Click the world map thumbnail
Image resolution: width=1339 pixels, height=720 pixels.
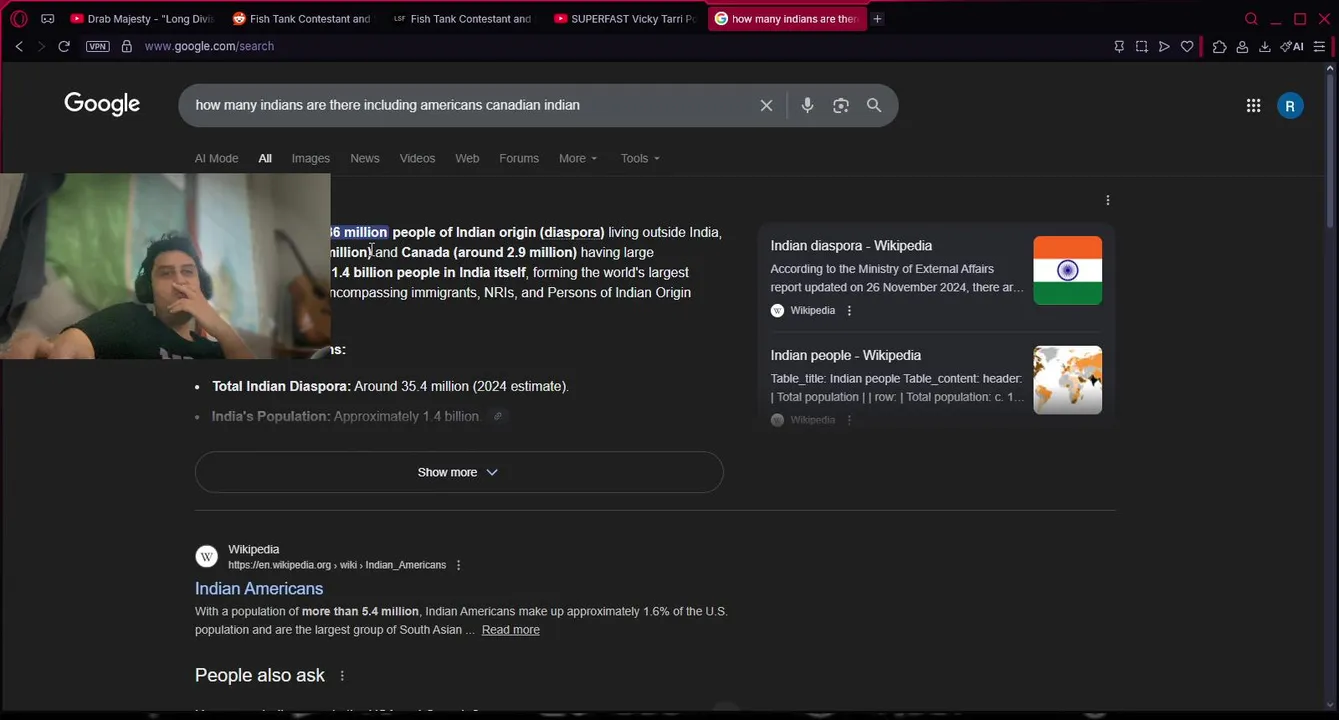point(1067,380)
